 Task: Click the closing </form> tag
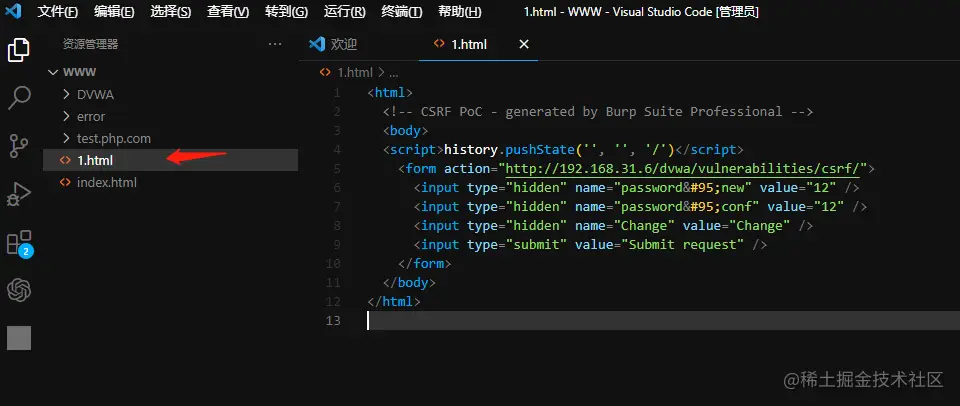(x=424, y=263)
